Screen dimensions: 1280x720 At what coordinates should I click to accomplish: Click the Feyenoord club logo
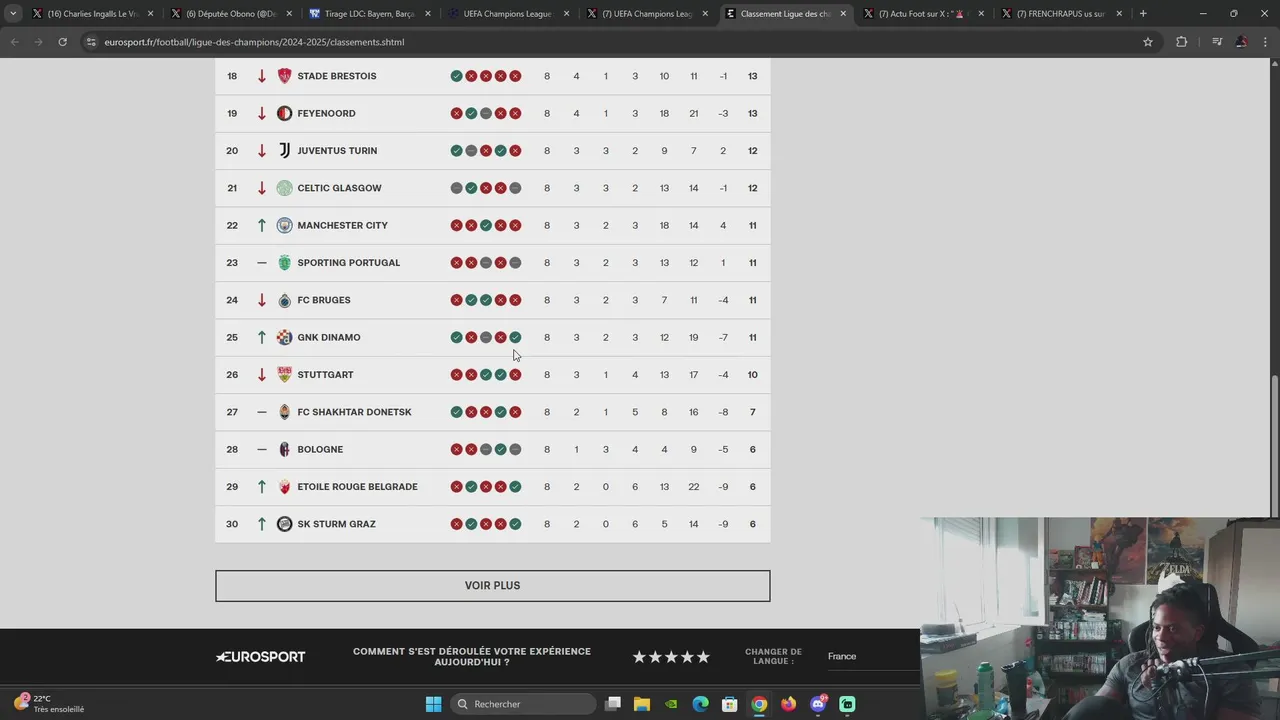pos(284,113)
